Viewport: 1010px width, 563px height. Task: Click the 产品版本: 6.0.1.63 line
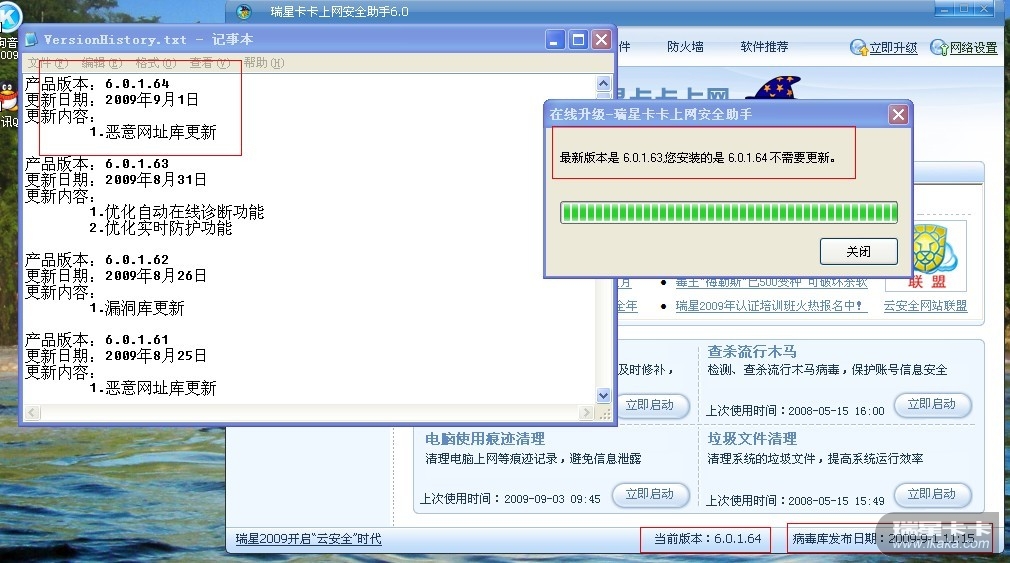click(x=97, y=164)
